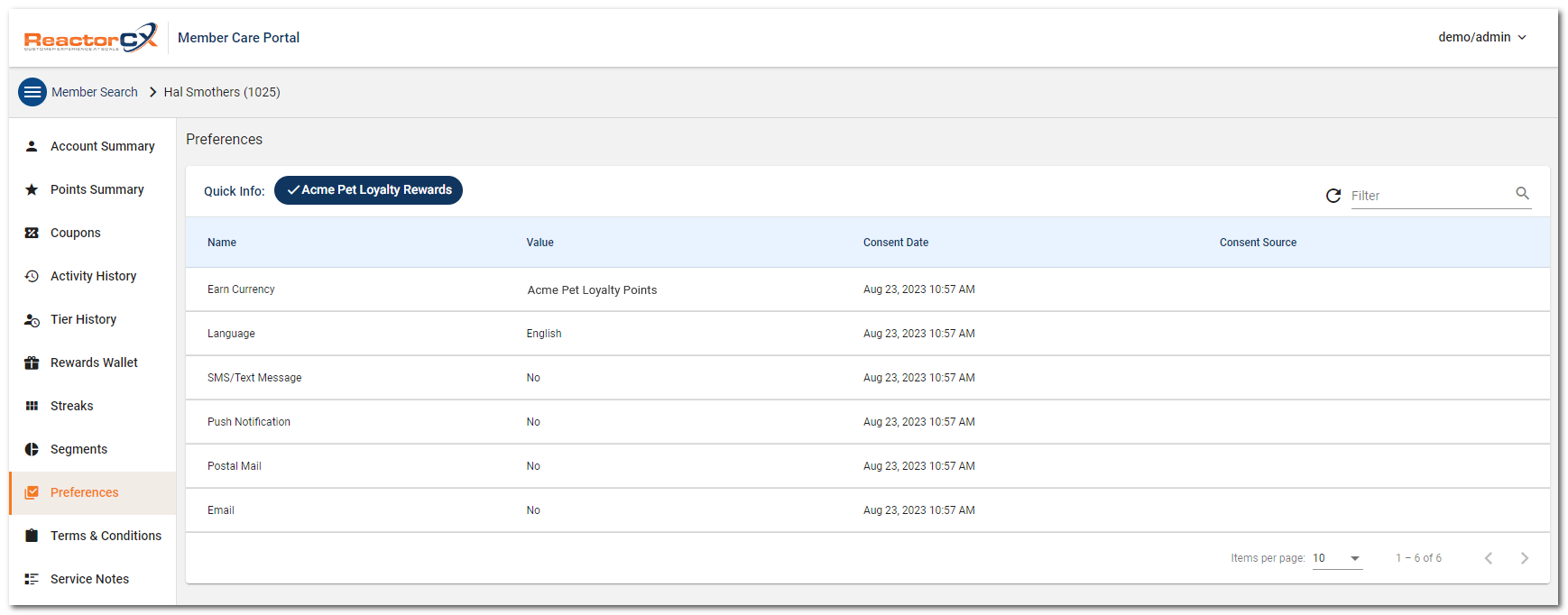Toggle the Acme Pet Loyalty Rewards chip

[x=368, y=190]
